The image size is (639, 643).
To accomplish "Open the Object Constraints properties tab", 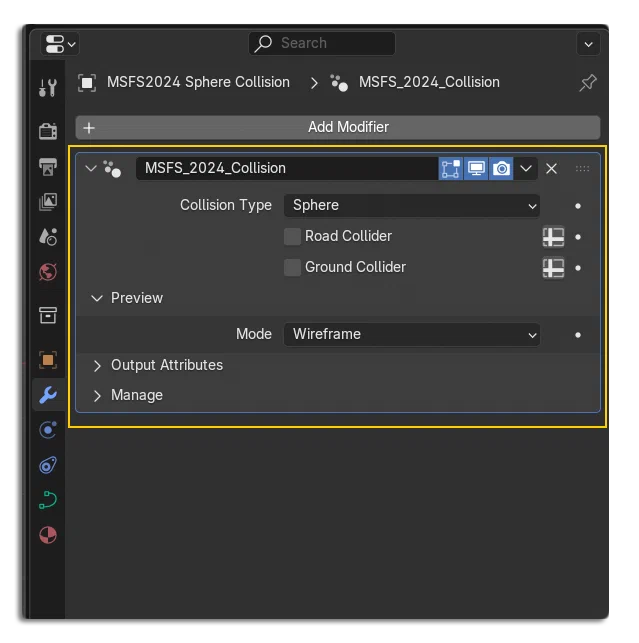I will [48, 465].
